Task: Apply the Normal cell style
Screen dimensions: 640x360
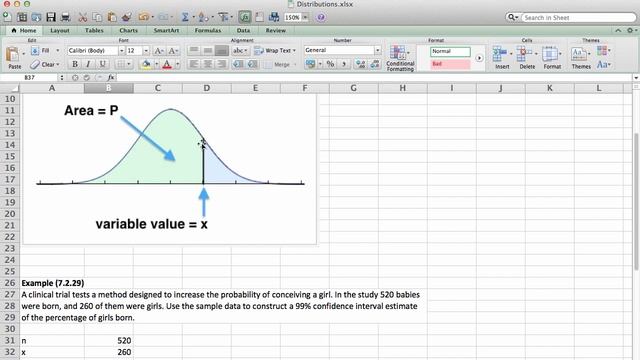Action: pos(450,51)
